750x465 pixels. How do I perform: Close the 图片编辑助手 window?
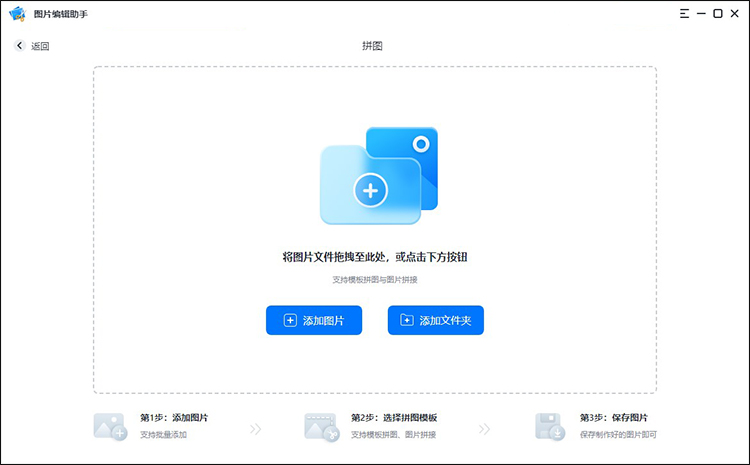click(735, 14)
